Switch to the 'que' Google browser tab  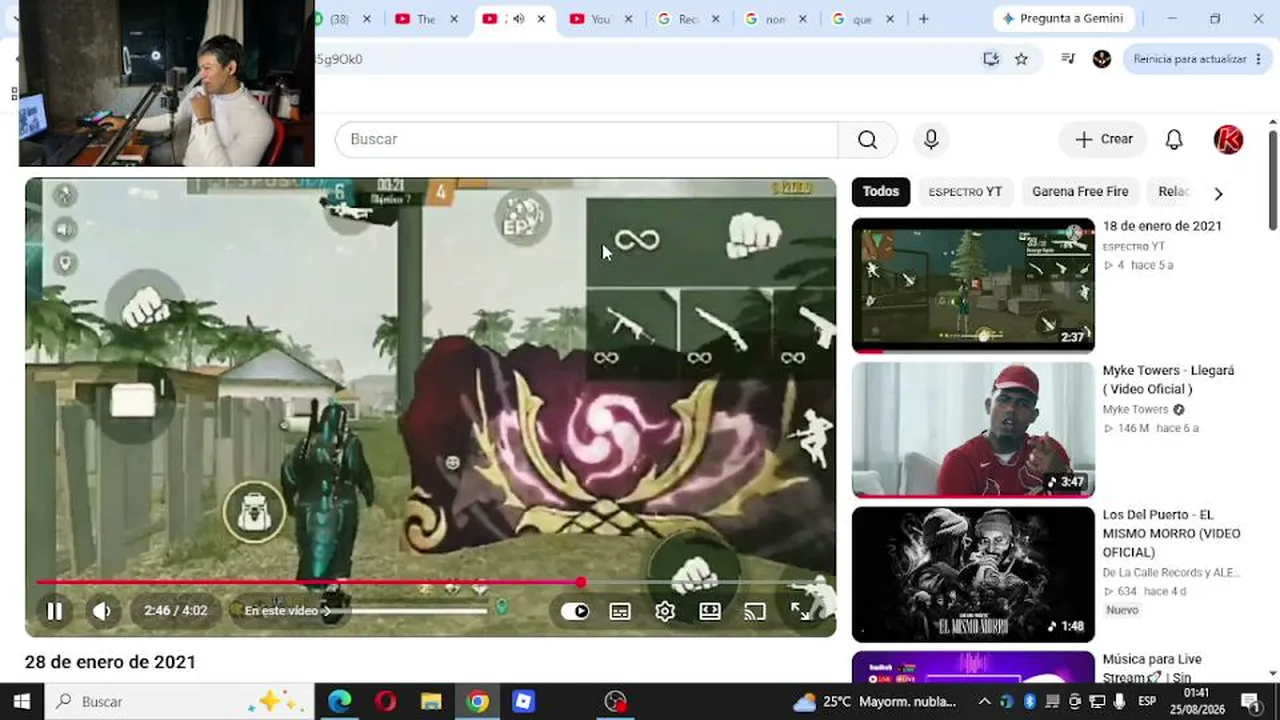pyautogui.click(x=862, y=19)
